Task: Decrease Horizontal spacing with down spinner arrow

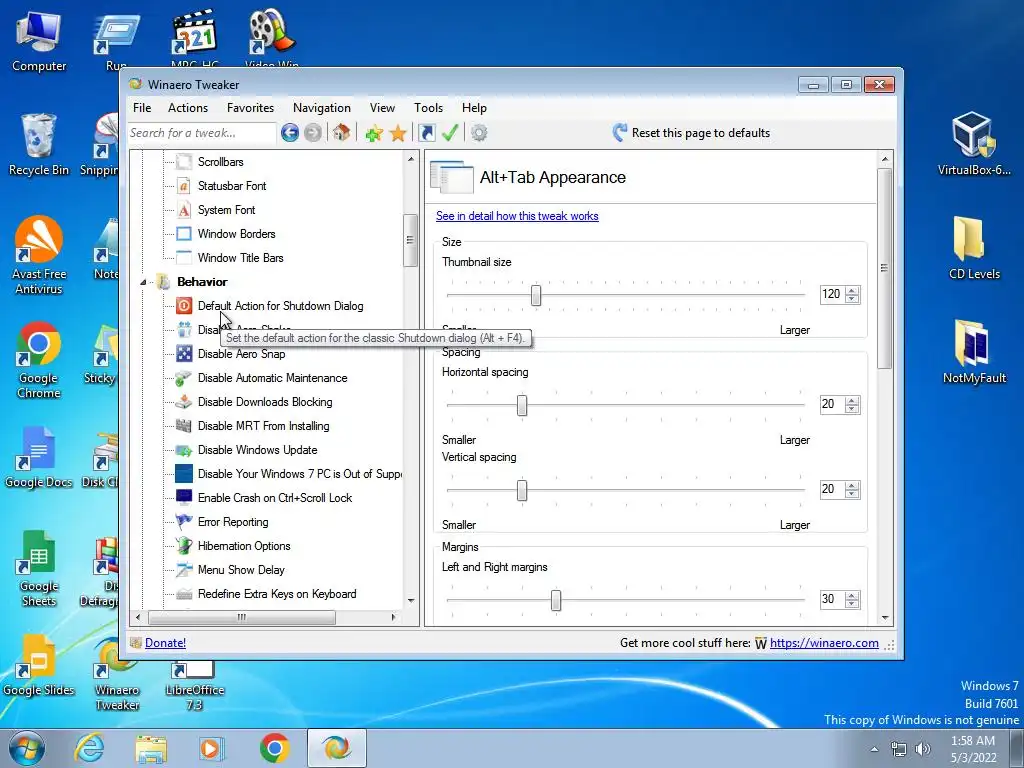Action: [x=852, y=409]
